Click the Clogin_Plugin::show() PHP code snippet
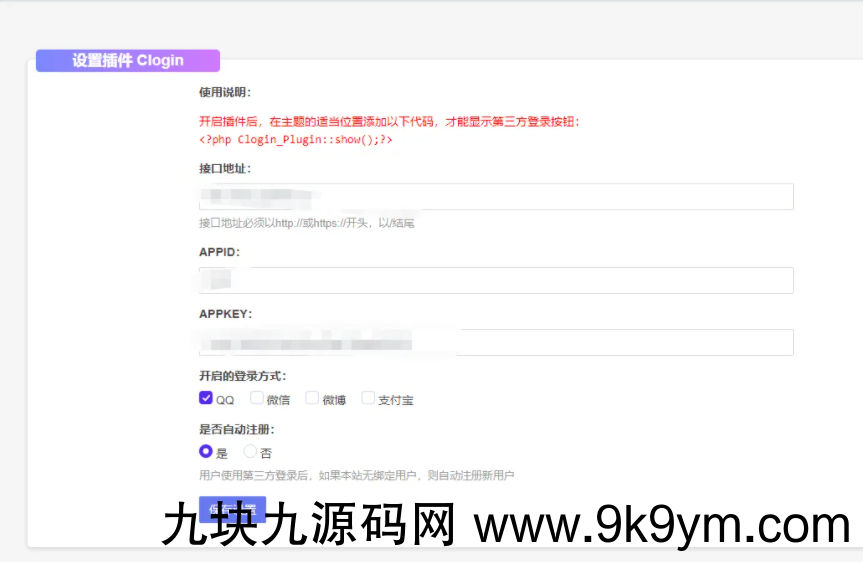The width and height of the screenshot is (863, 562). 295,140
